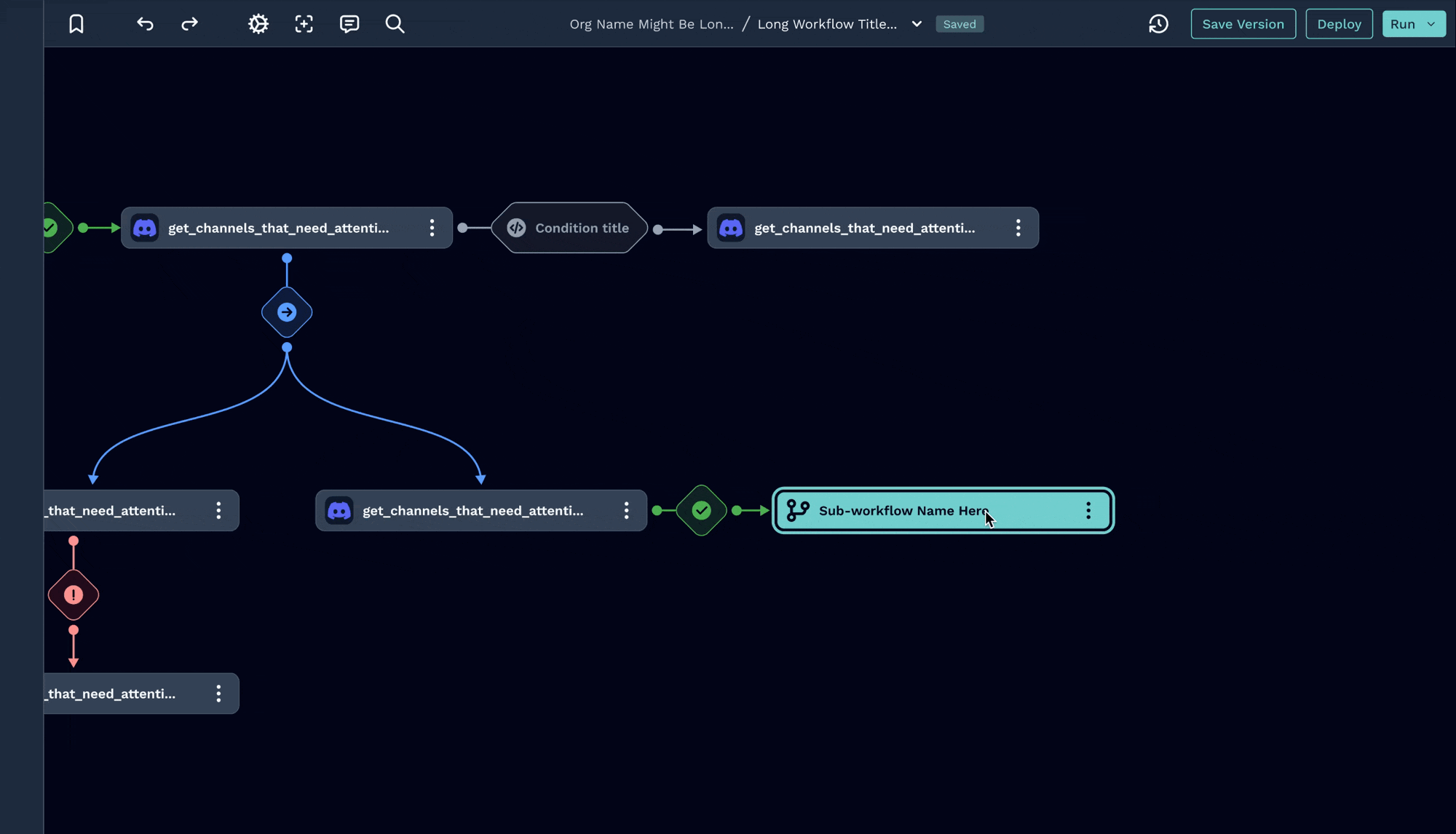Expand the workflow title dropdown chevron
This screenshot has width=1456, height=834.
click(917, 24)
